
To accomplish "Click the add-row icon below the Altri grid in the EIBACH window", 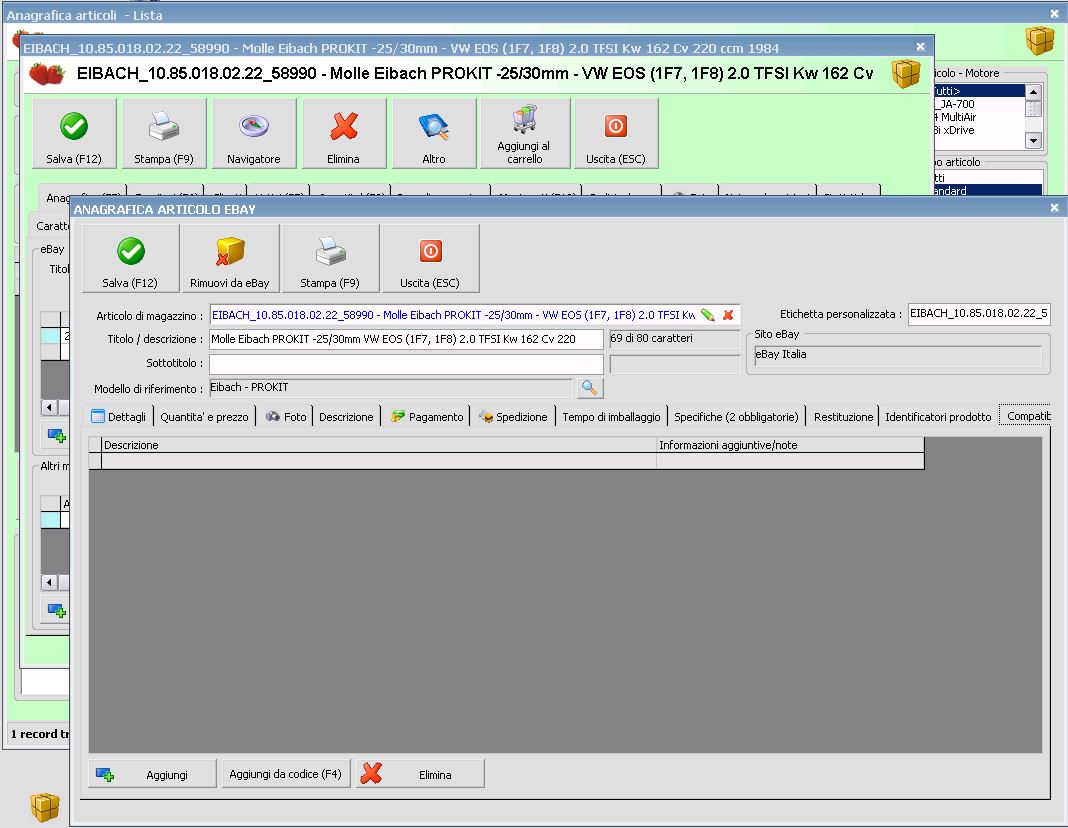I will [56, 609].
